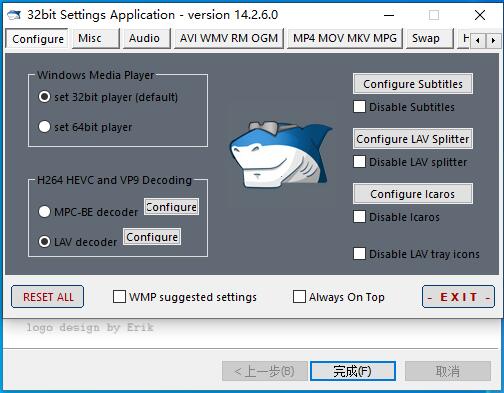This screenshot has height=393, width=504.
Task: Click Configure LAV Splitter button
Action: point(413,139)
